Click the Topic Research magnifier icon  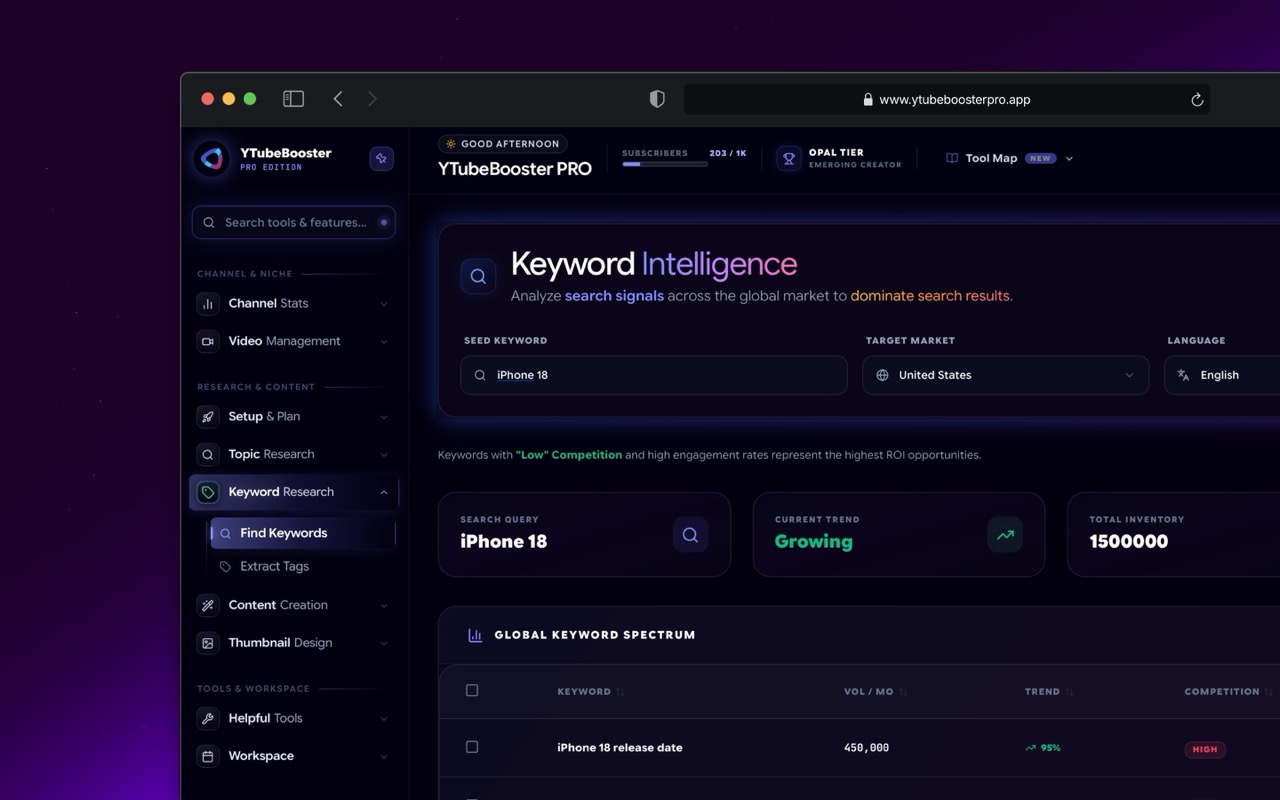(208, 454)
